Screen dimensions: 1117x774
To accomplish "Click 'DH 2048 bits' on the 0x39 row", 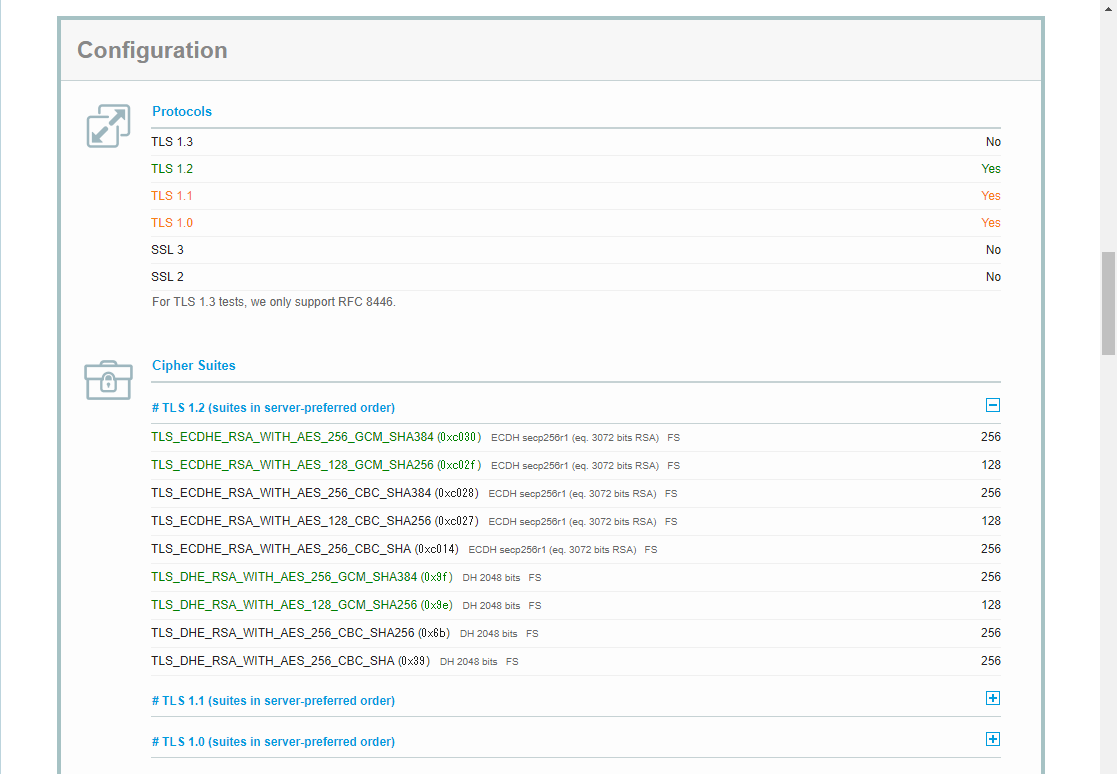I will [469, 661].
